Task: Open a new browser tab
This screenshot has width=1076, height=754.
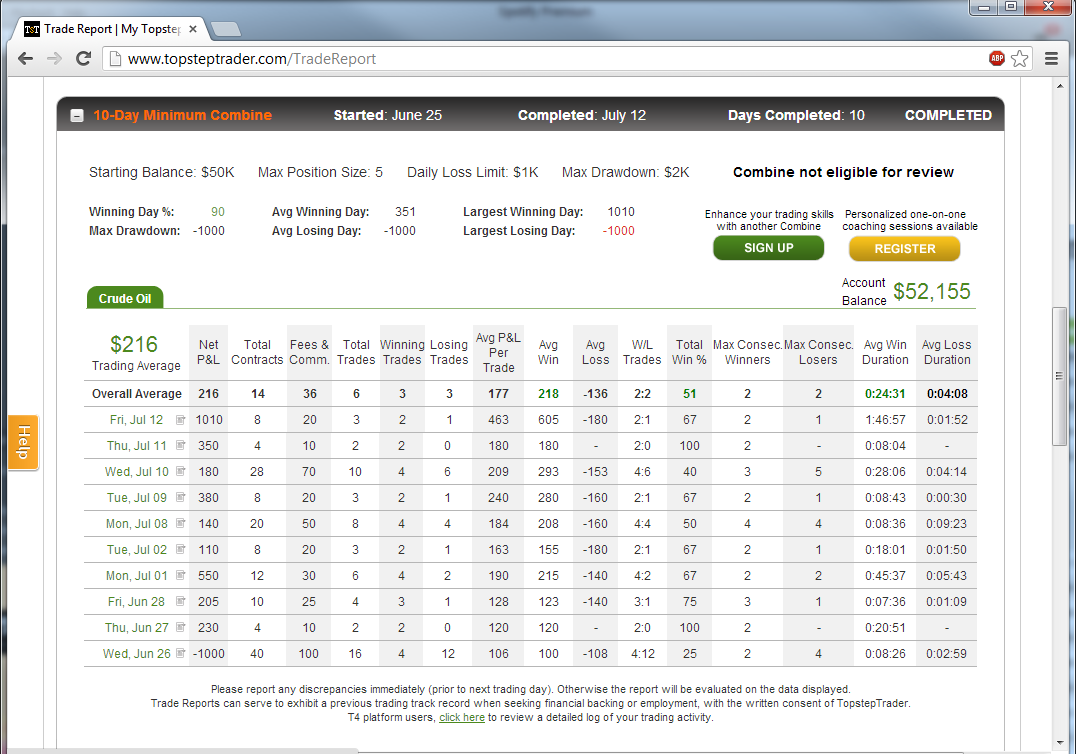Action: (226, 29)
